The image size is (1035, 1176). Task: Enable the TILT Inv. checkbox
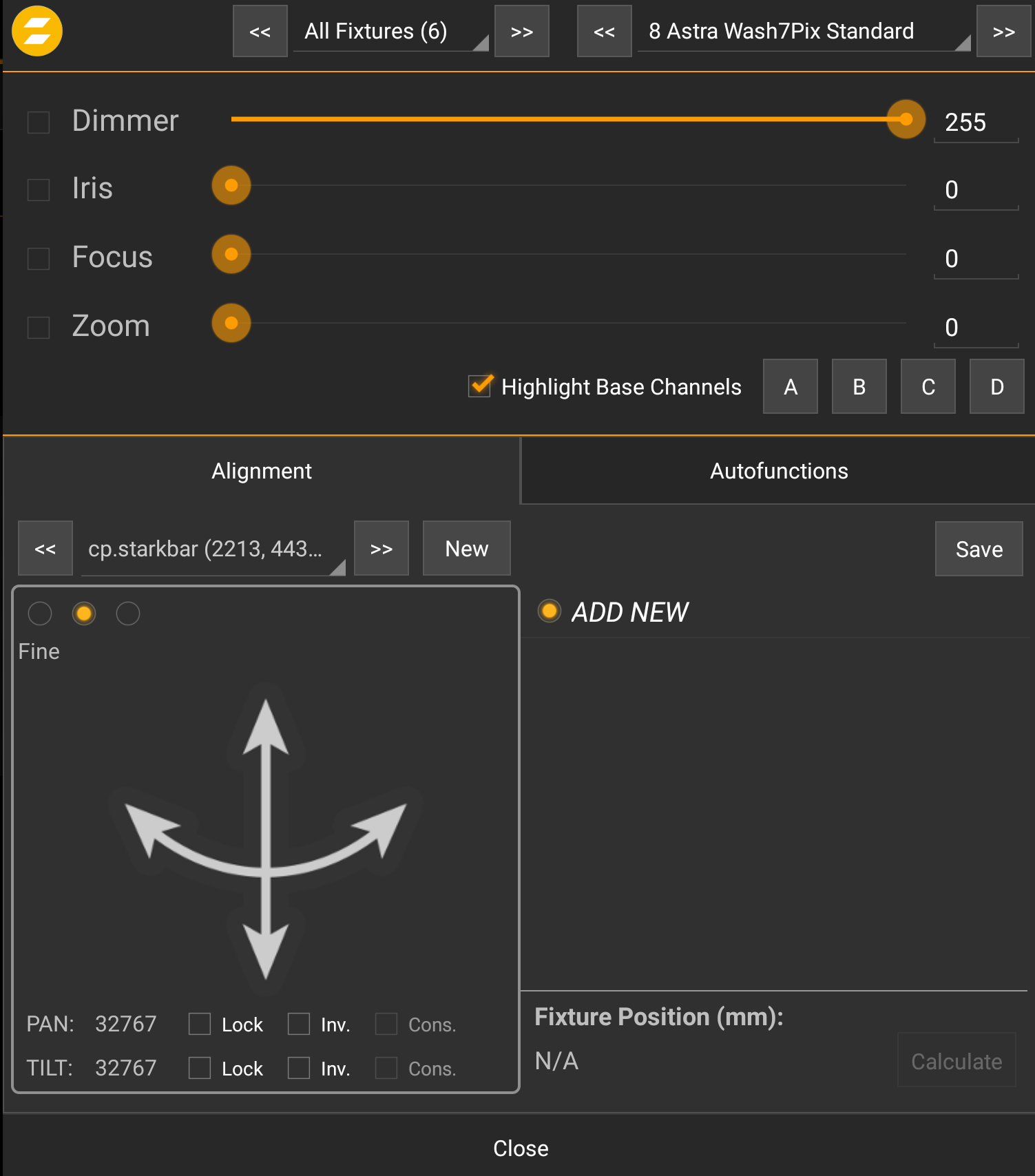tap(299, 1068)
